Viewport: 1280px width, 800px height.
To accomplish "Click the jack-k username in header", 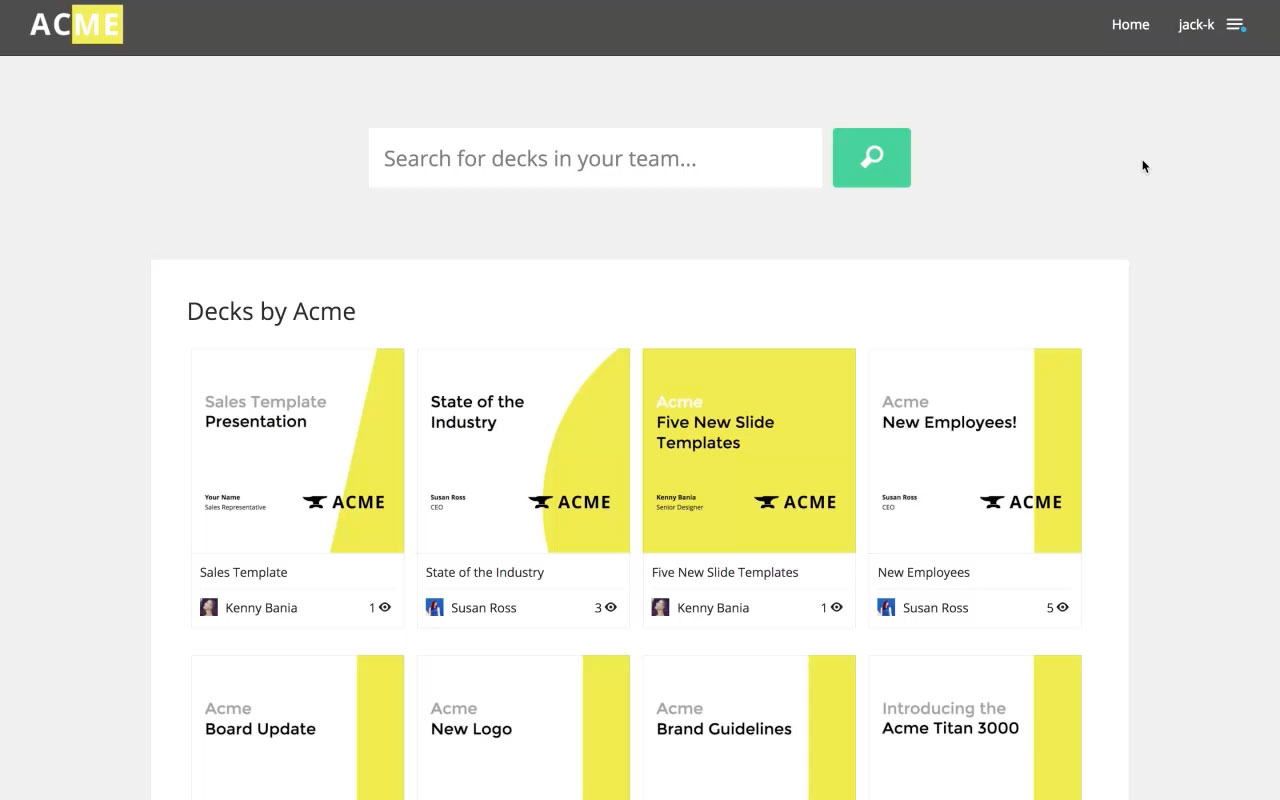I will (1195, 25).
